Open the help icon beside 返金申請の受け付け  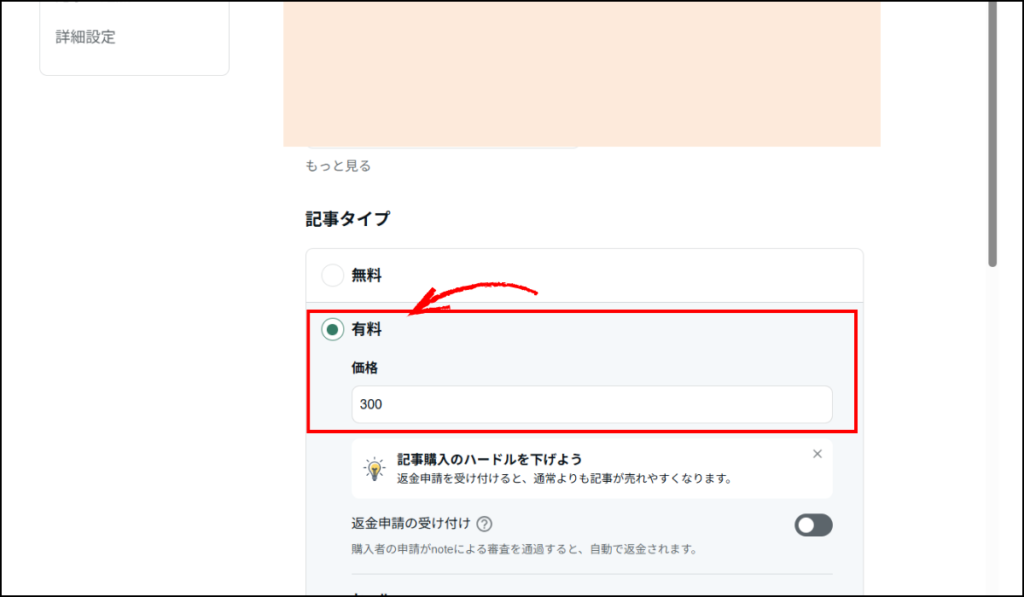point(485,524)
